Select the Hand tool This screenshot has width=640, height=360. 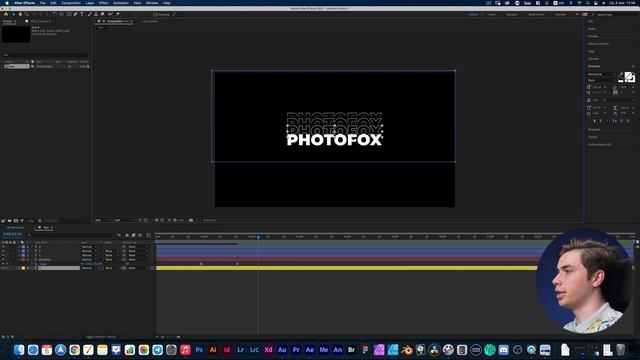tap(20, 14)
